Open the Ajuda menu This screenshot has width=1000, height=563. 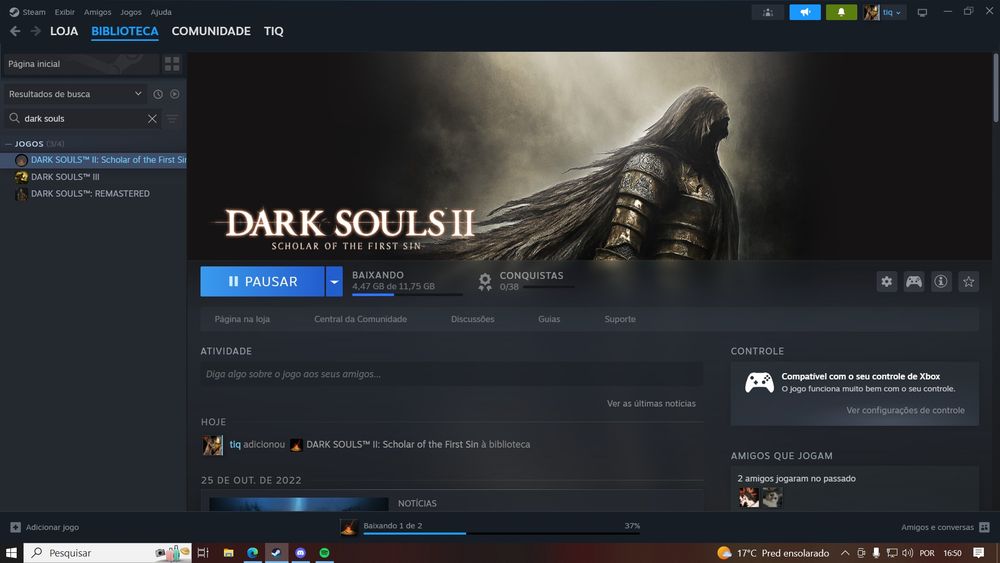[x=161, y=12]
